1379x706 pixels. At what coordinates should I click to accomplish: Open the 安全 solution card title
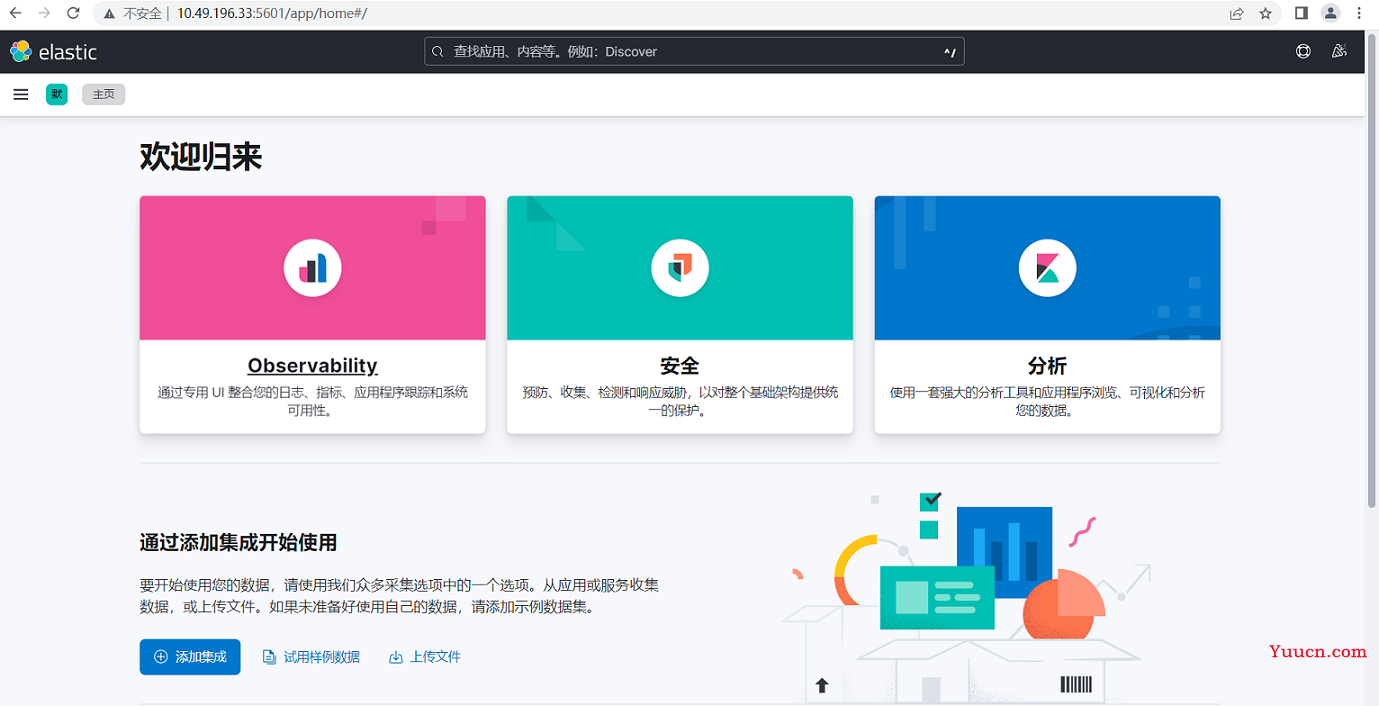tap(680, 366)
